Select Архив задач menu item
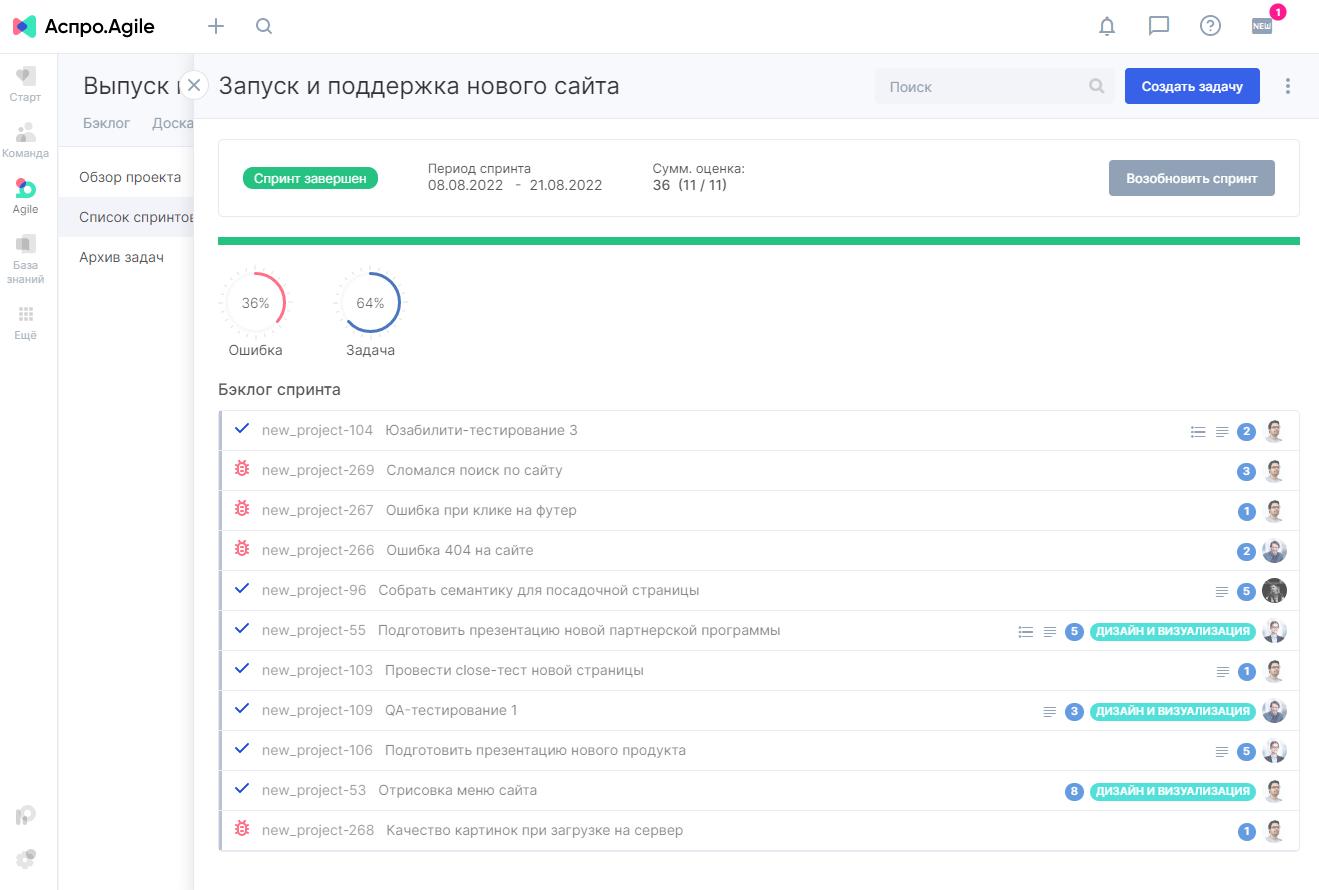The height and width of the screenshot is (890, 1319). (121, 257)
